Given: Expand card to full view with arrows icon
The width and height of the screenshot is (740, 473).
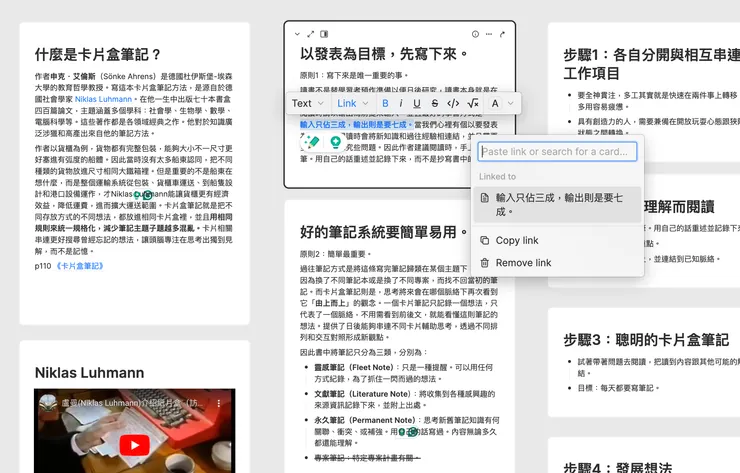Looking at the screenshot, I should pos(311,34).
